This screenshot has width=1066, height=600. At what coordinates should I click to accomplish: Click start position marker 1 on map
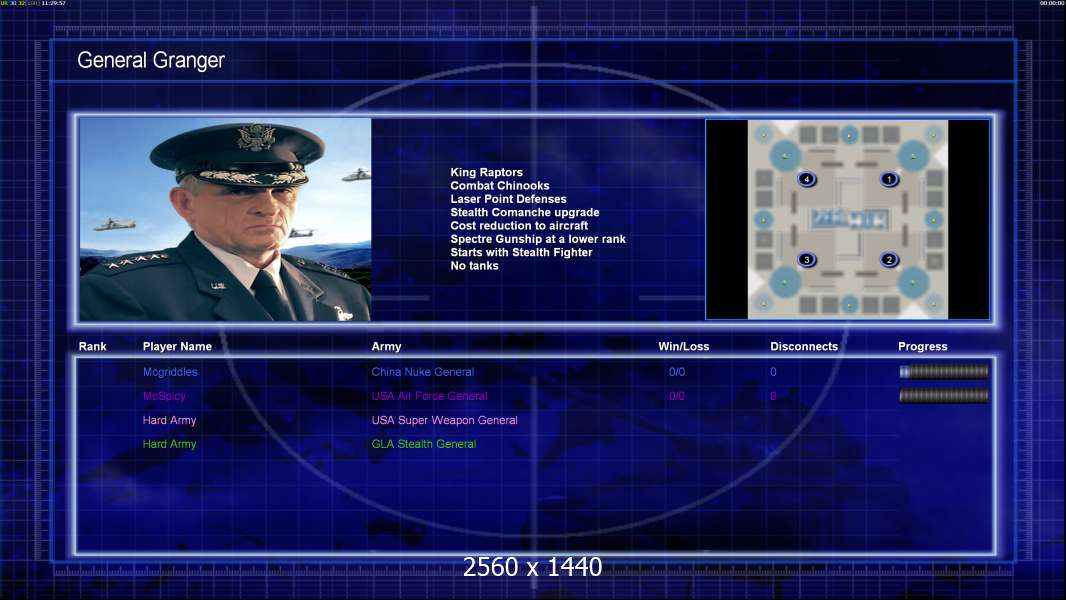click(889, 179)
